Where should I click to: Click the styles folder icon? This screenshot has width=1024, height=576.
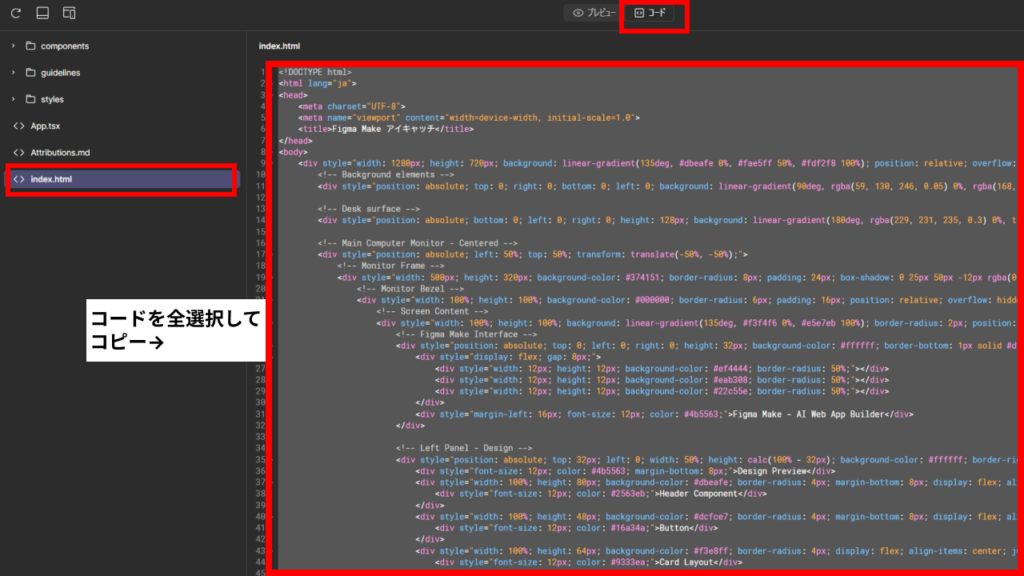(x=31, y=99)
